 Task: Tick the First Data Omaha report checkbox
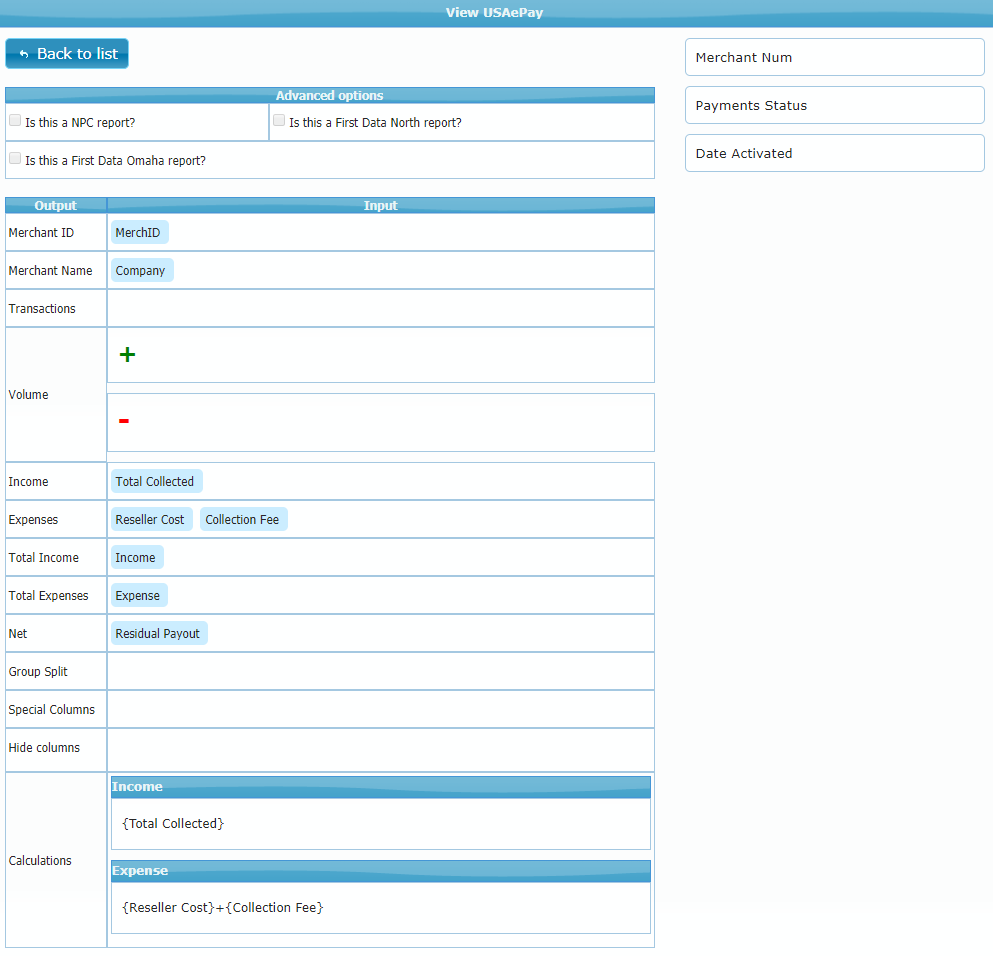15,159
